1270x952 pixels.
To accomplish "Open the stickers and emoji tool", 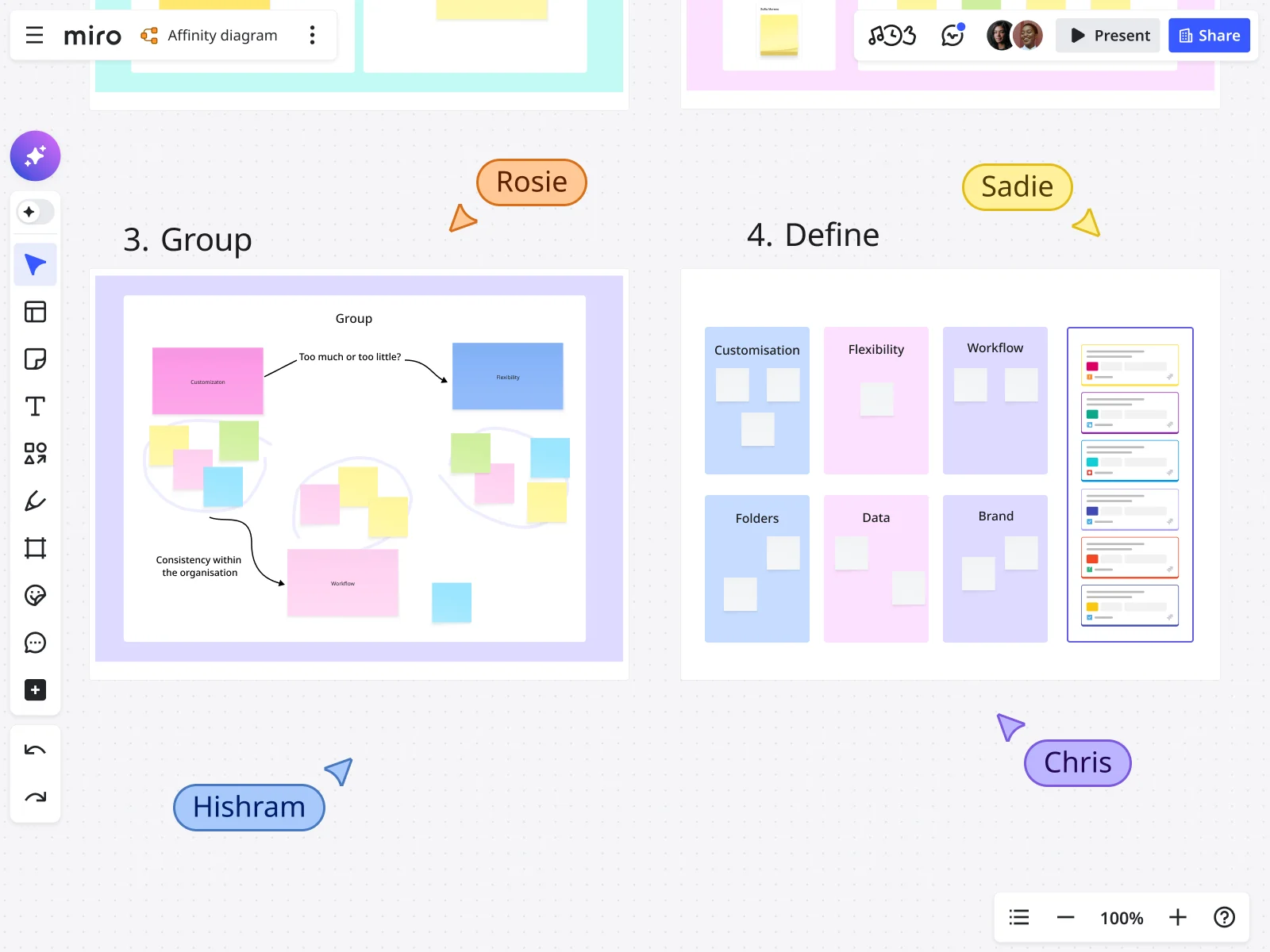I will pyautogui.click(x=35, y=596).
